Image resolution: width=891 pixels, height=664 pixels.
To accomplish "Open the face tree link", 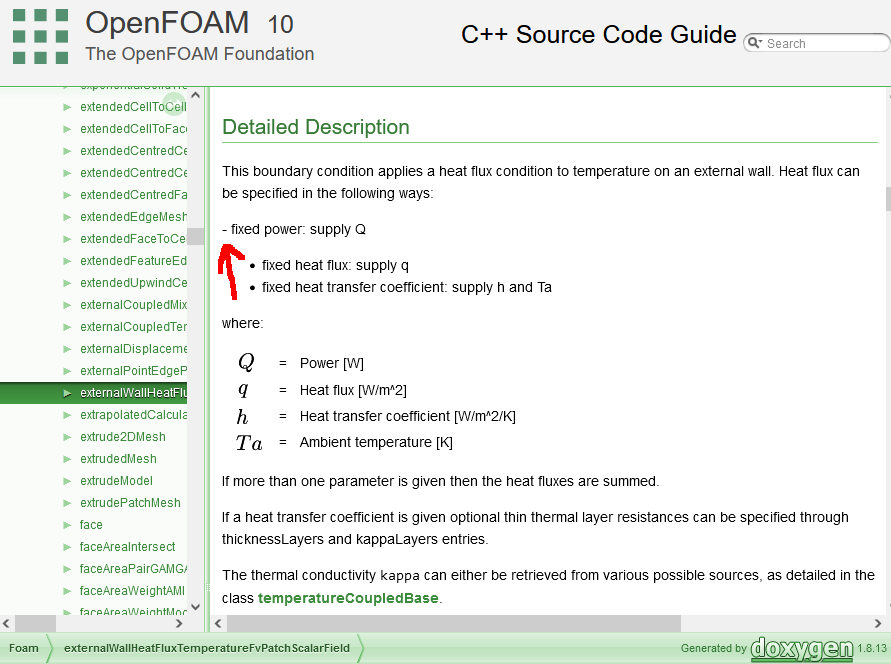I will (91, 525).
